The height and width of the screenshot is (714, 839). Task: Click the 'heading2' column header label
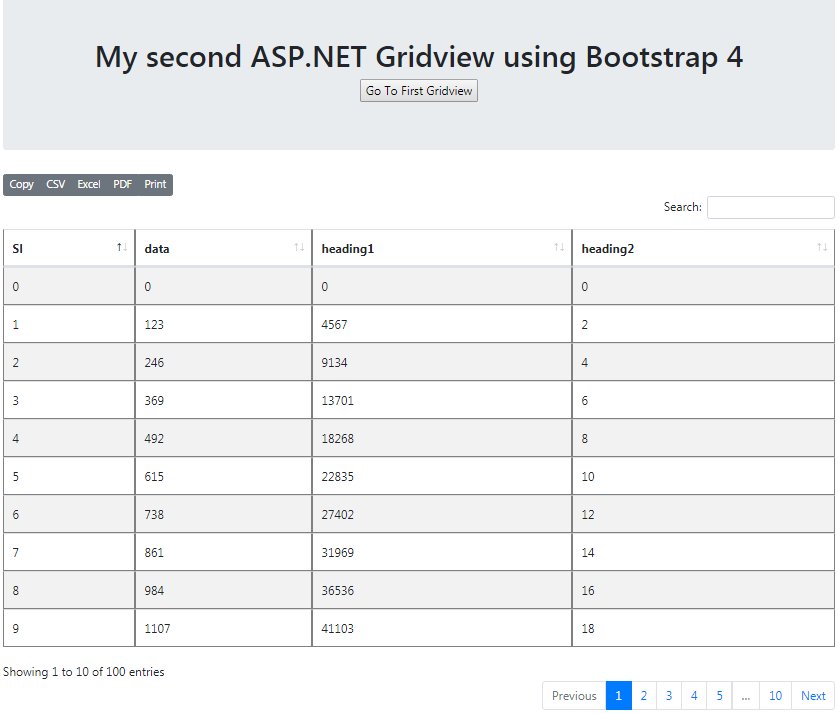[608, 249]
